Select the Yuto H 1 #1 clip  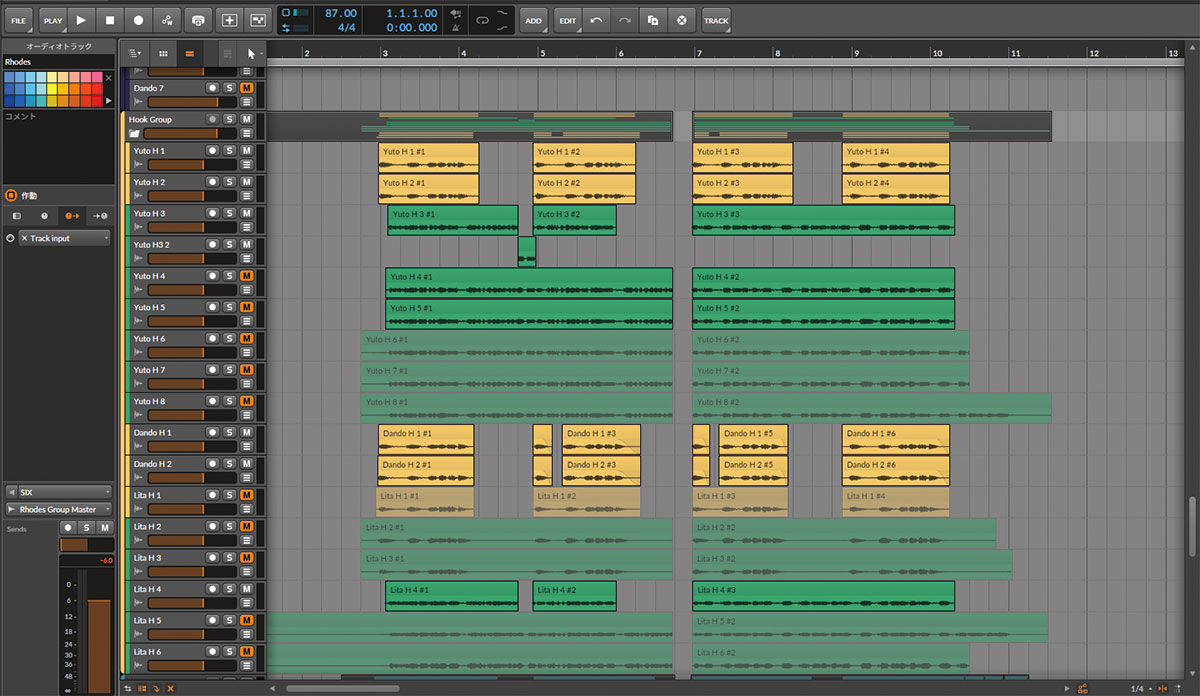click(x=428, y=158)
